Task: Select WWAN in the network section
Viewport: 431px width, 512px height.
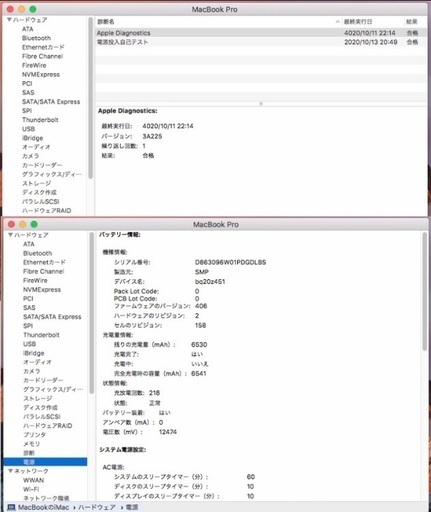Action: (33, 480)
